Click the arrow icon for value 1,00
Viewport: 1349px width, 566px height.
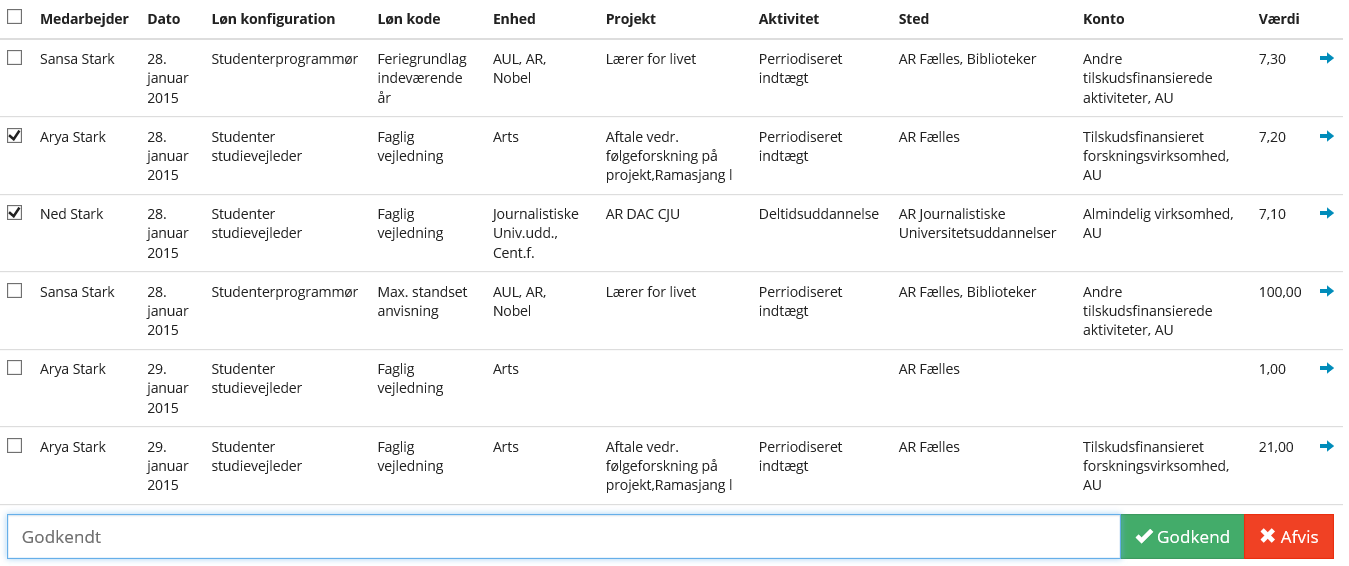(x=1327, y=369)
